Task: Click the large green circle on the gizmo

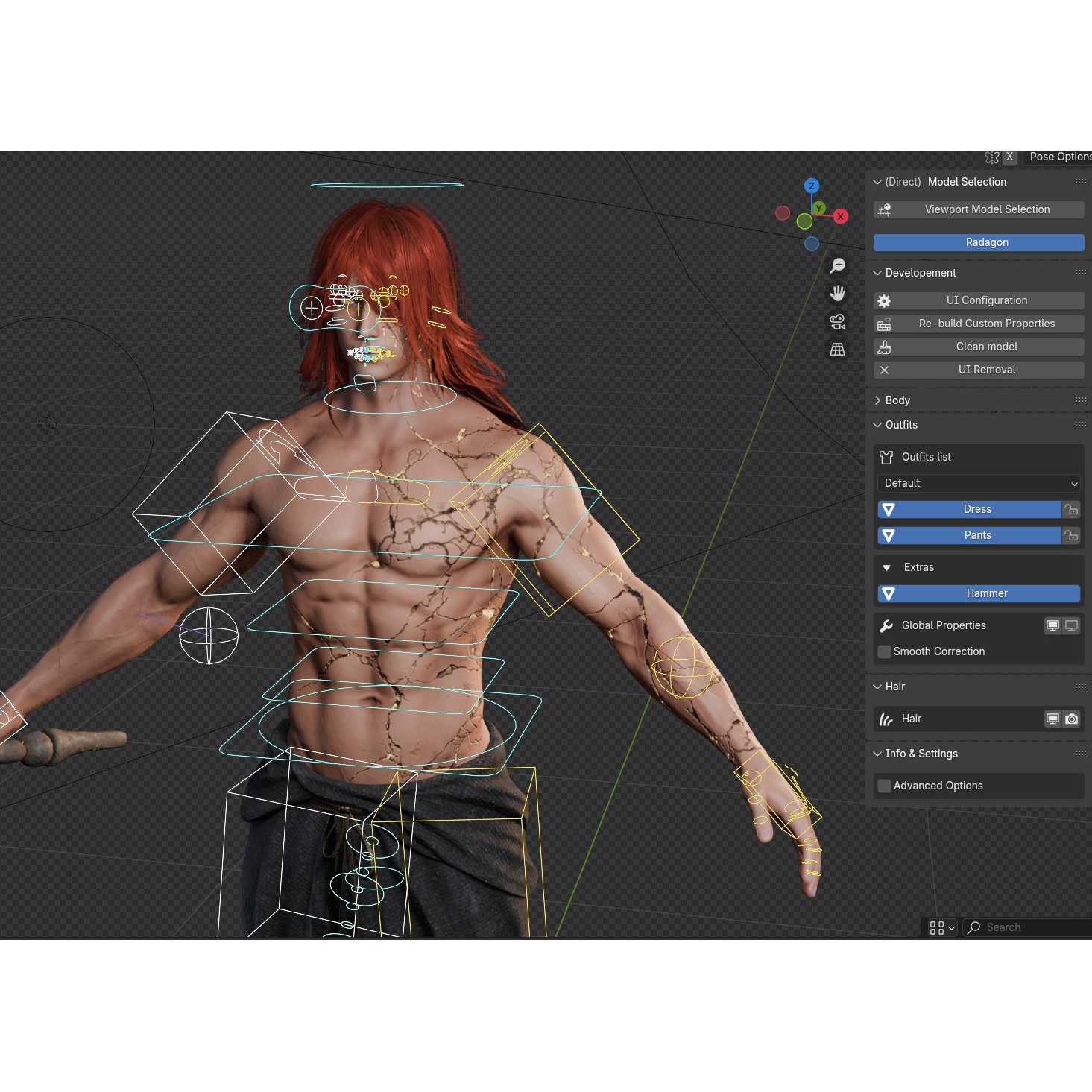Action: [x=804, y=221]
